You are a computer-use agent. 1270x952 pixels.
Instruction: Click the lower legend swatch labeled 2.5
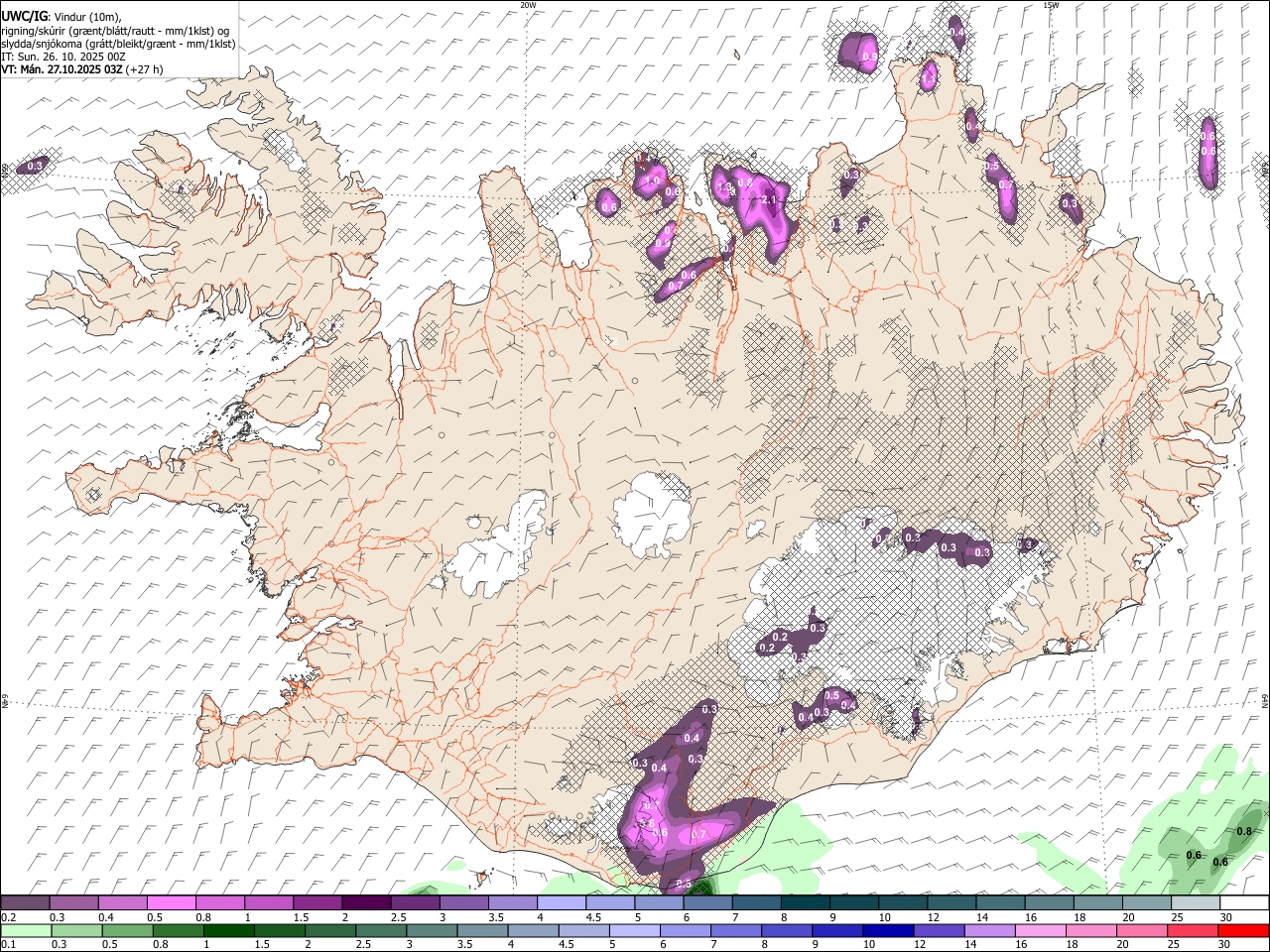coord(381,931)
